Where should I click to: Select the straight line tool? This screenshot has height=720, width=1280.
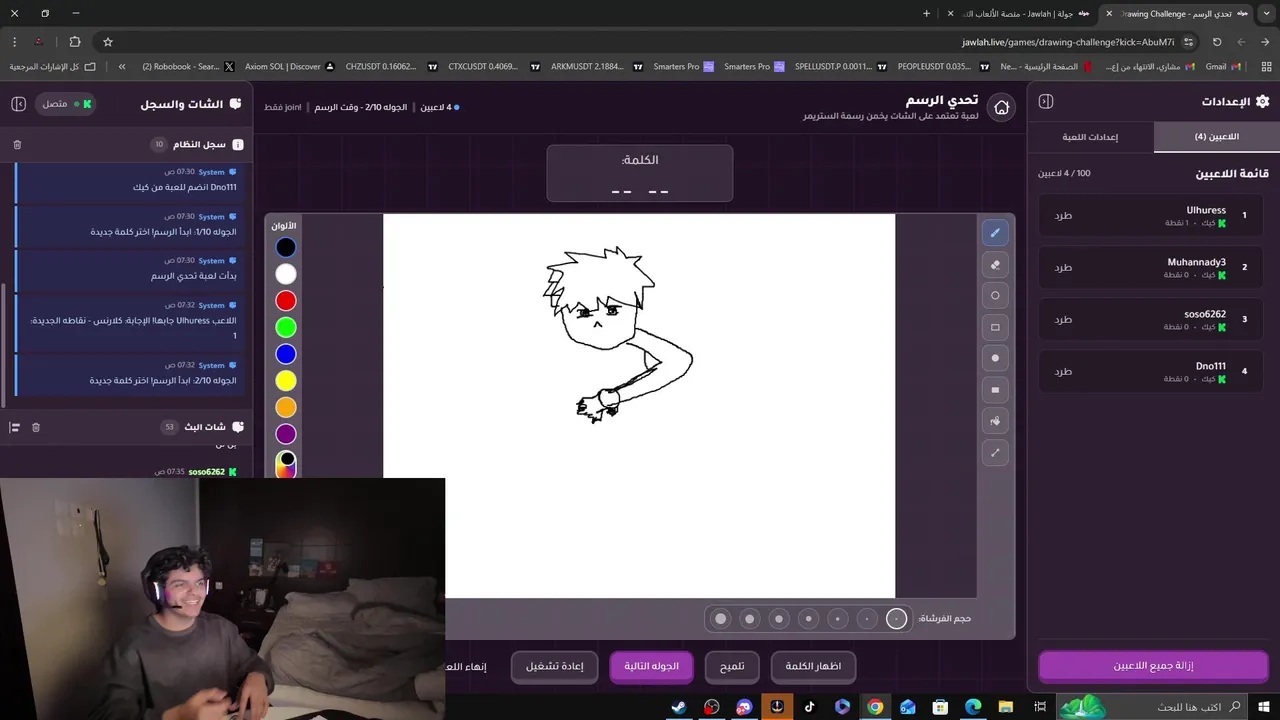tap(995, 453)
